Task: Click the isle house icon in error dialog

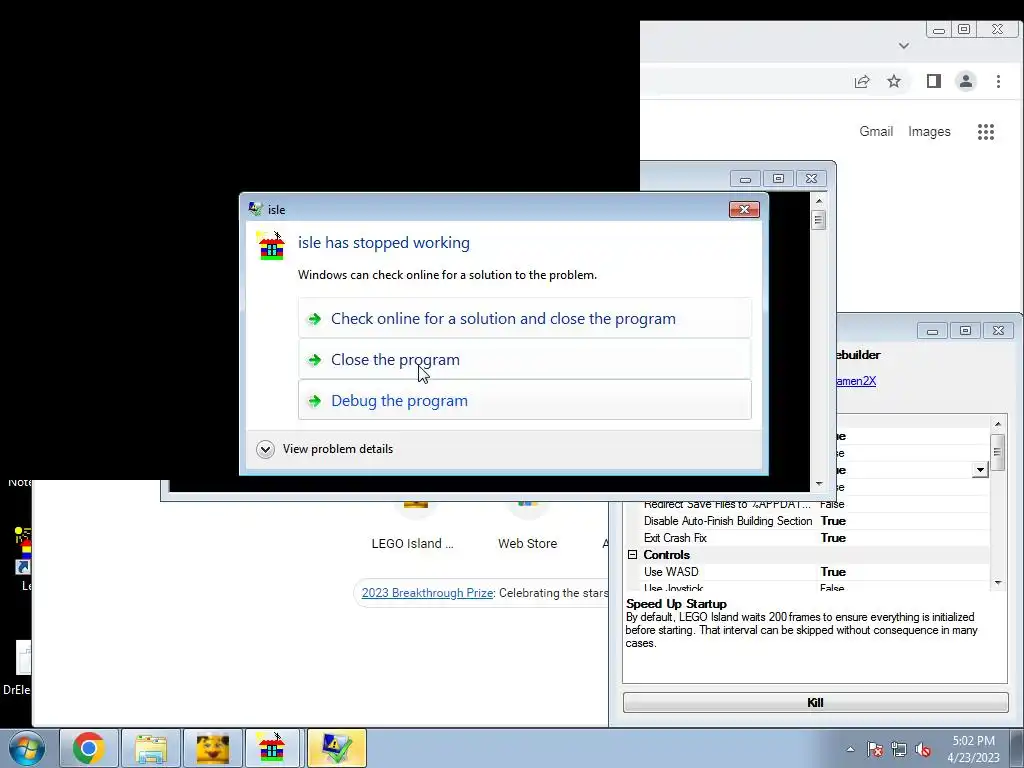Action: pos(271,246)
